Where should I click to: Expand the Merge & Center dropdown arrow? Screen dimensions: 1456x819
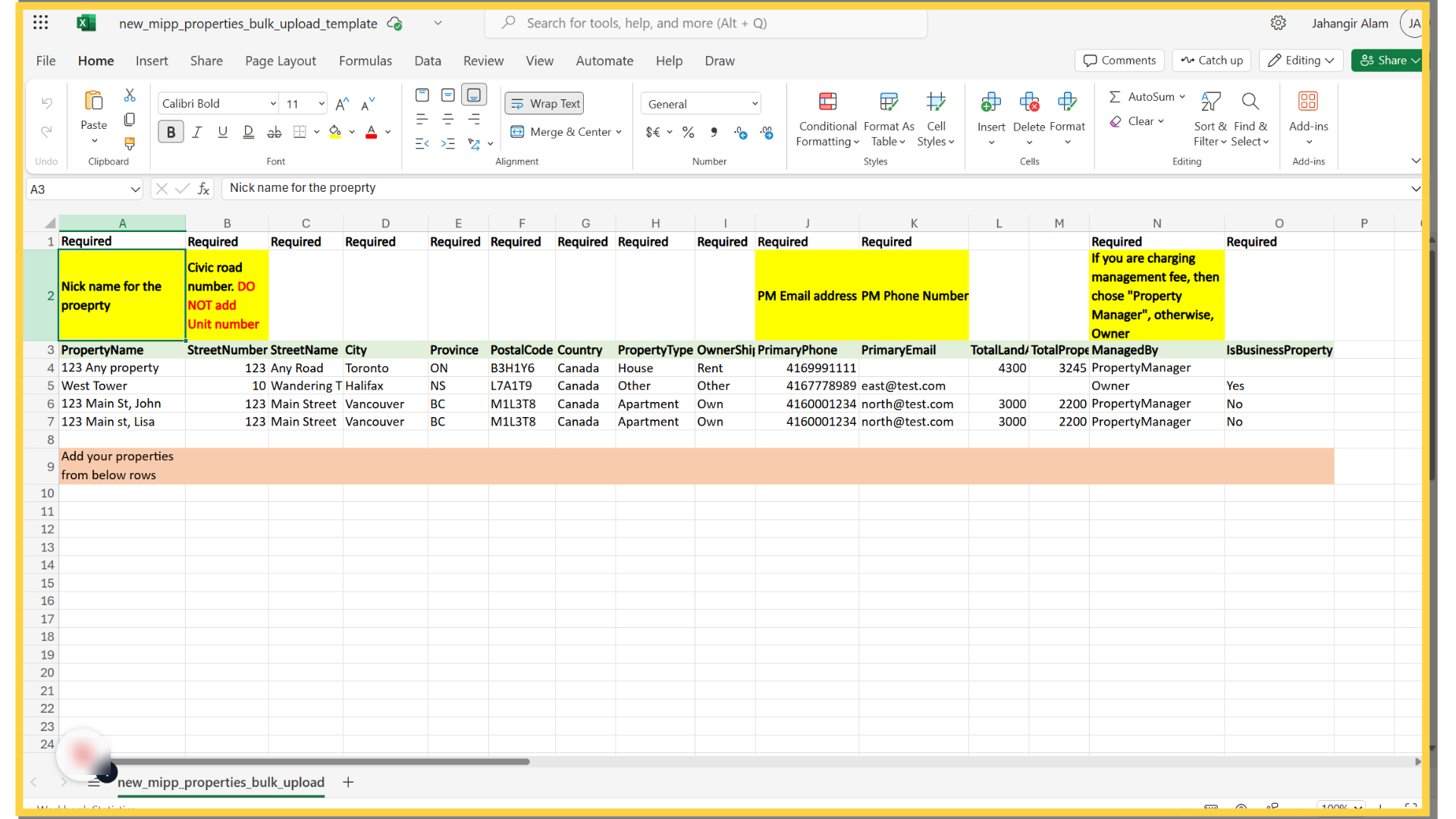[619, 132]
